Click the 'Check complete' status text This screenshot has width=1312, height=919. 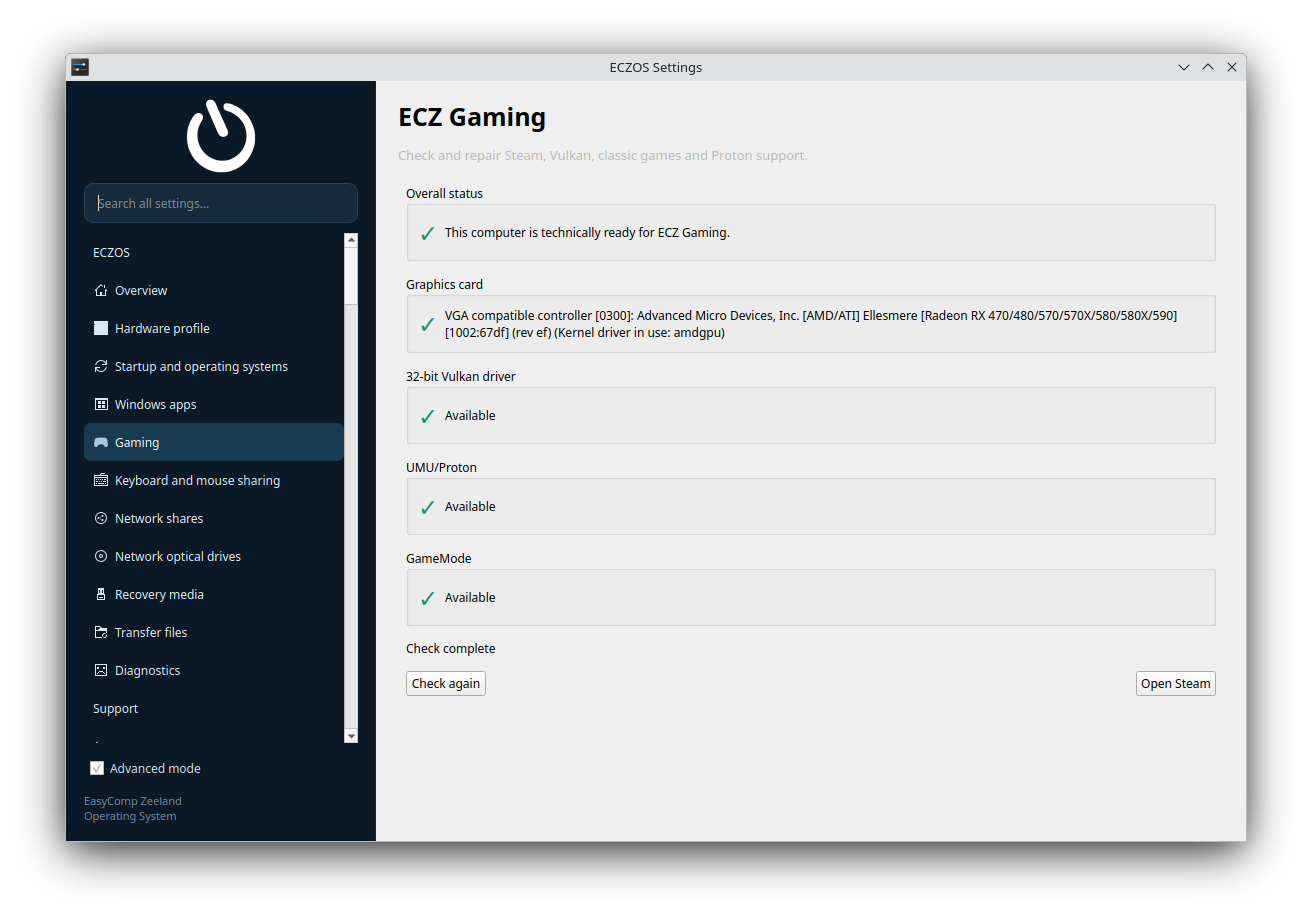coord(451,649)
